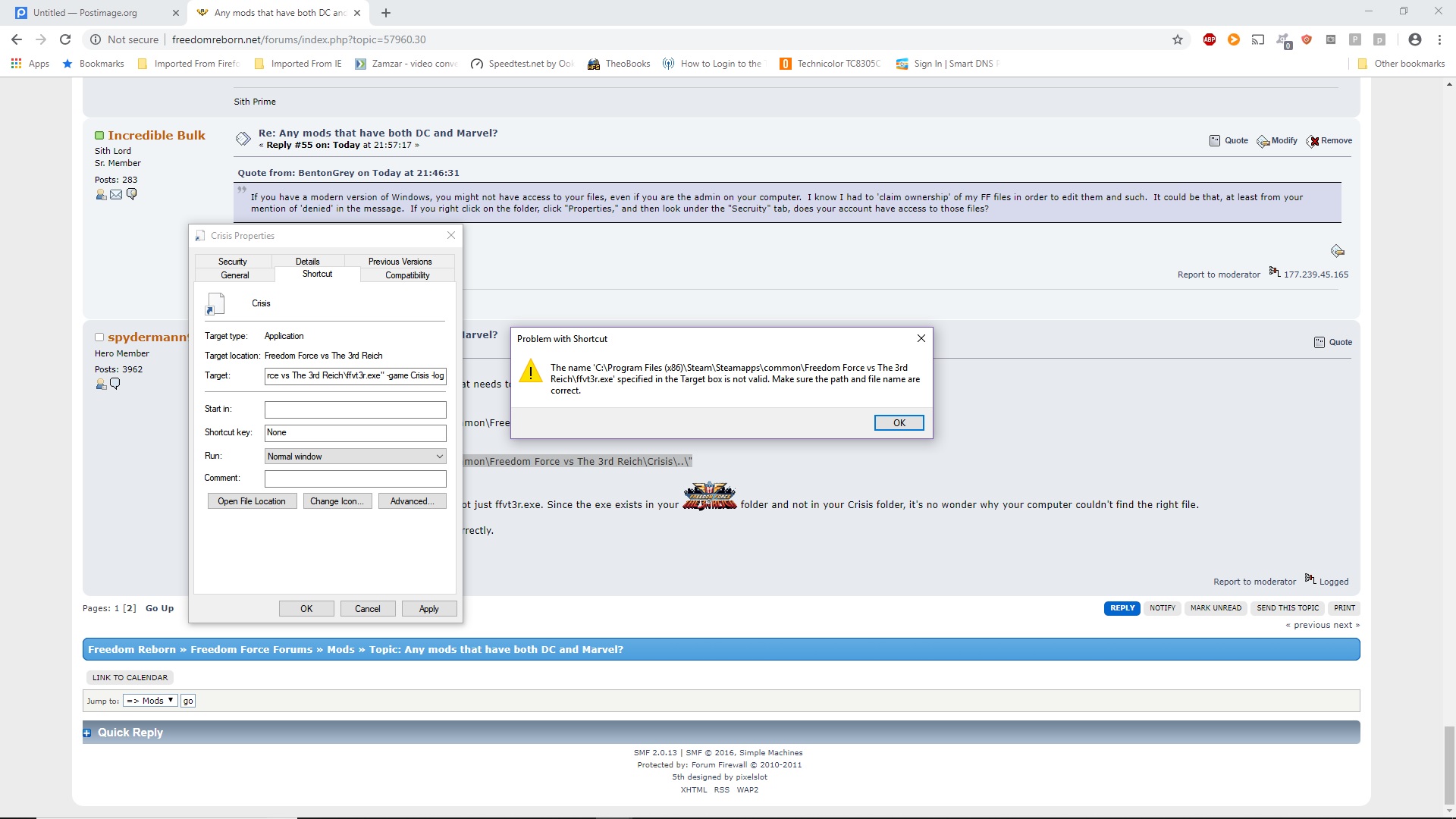Click the browser address bar URL
Image resolution: width=1456 pixels, height=819 pixels.
tap(299, 39)
